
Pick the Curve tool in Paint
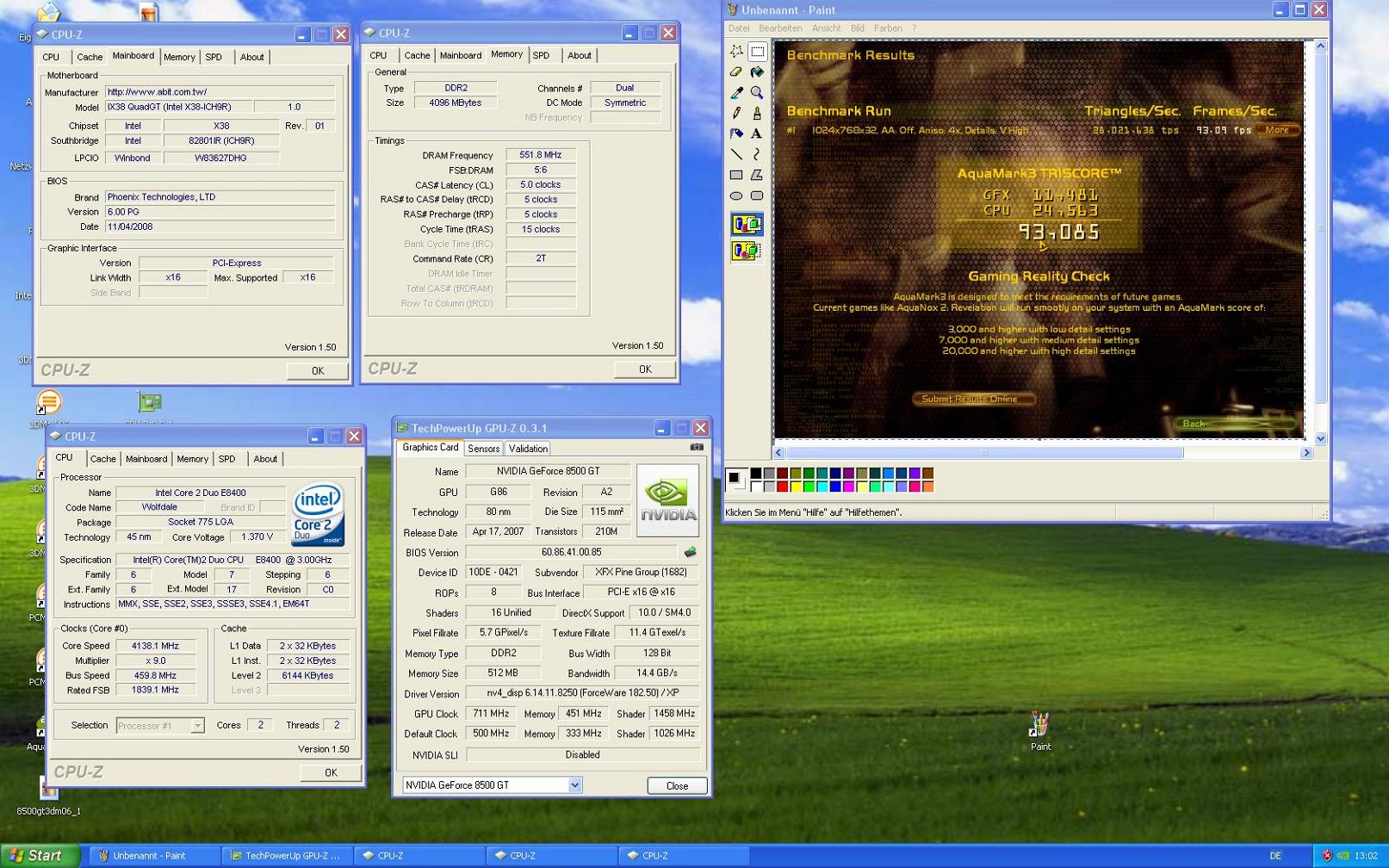coord(757,155)
